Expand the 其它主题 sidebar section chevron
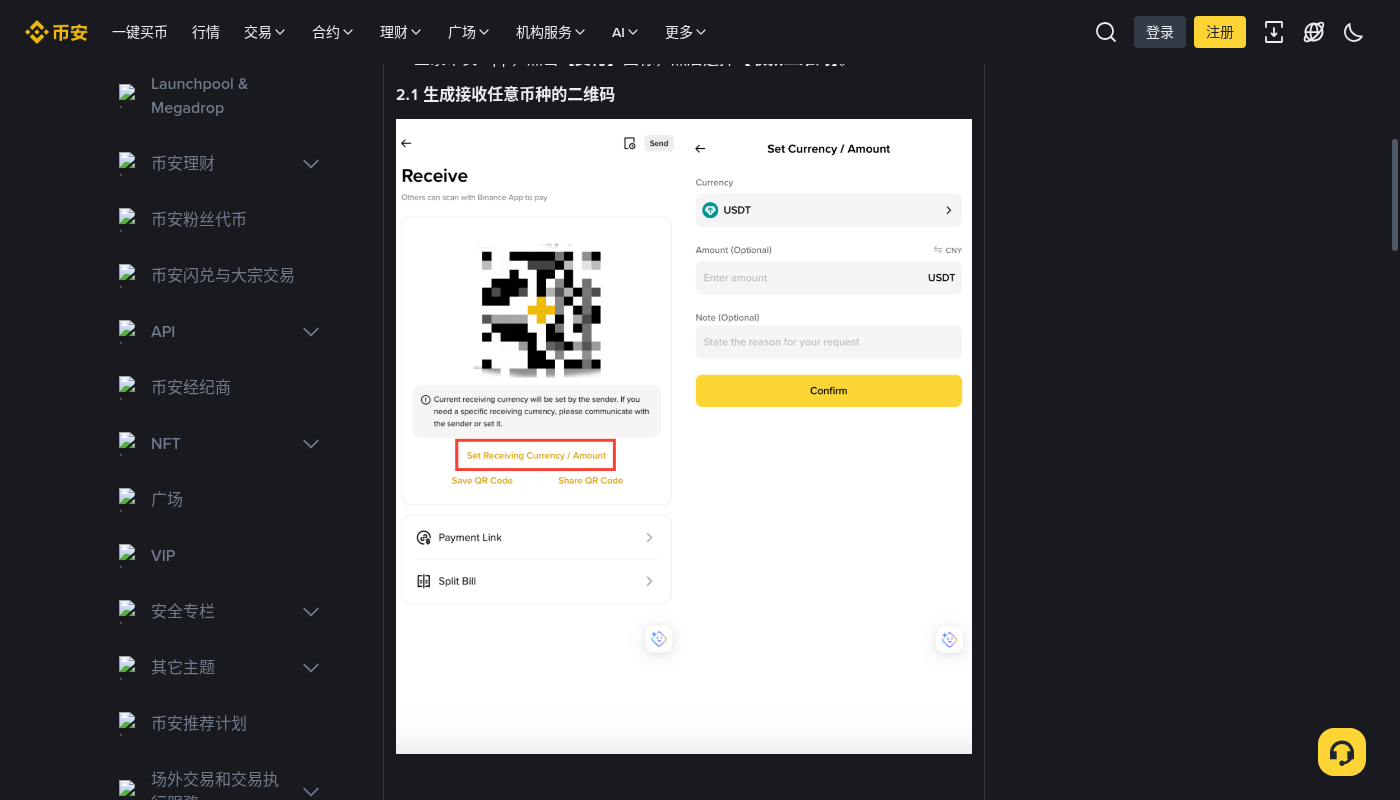This screenshot has width=1400, height=800. 311,667
